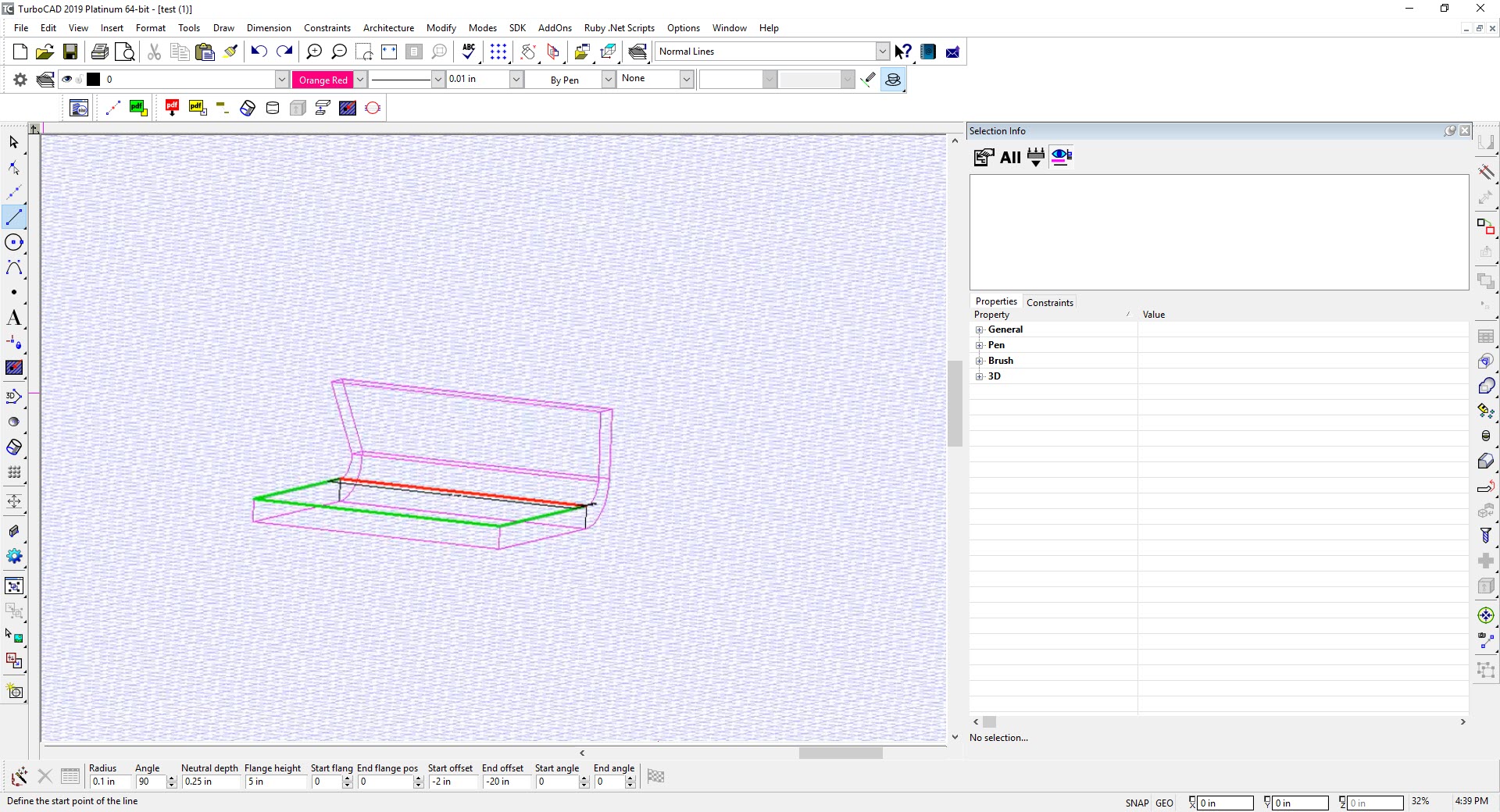The image size is (1500, 812).
Task: Toggle the grid dots icon
Action: point(498,52)
